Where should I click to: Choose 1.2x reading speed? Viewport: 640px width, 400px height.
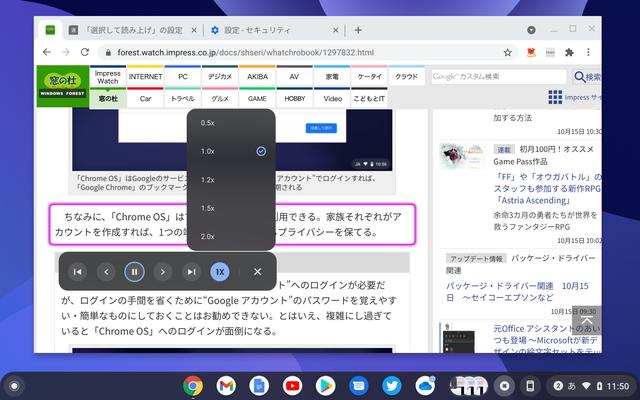click(231, 180)
